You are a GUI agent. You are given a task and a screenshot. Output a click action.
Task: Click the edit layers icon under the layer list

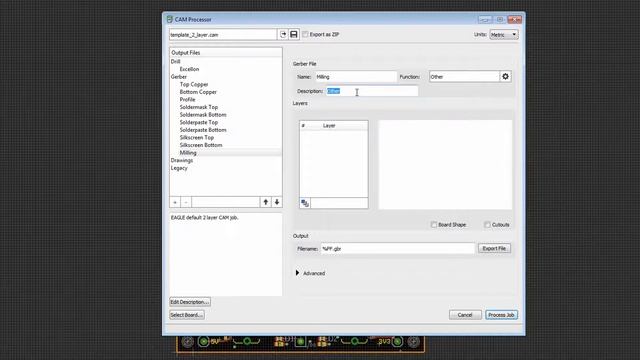click(305, 203)
